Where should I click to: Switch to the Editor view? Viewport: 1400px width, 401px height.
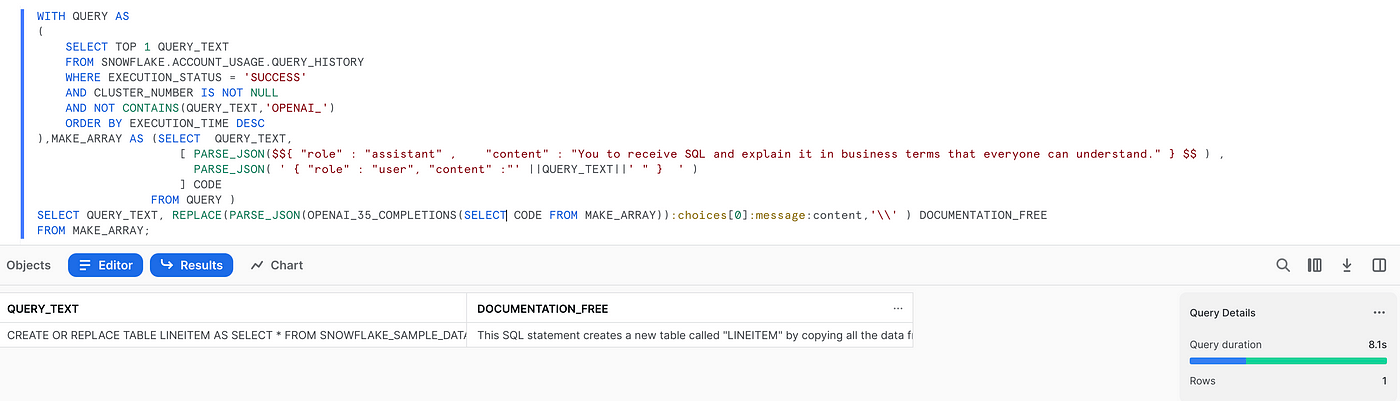coord(106,265)
